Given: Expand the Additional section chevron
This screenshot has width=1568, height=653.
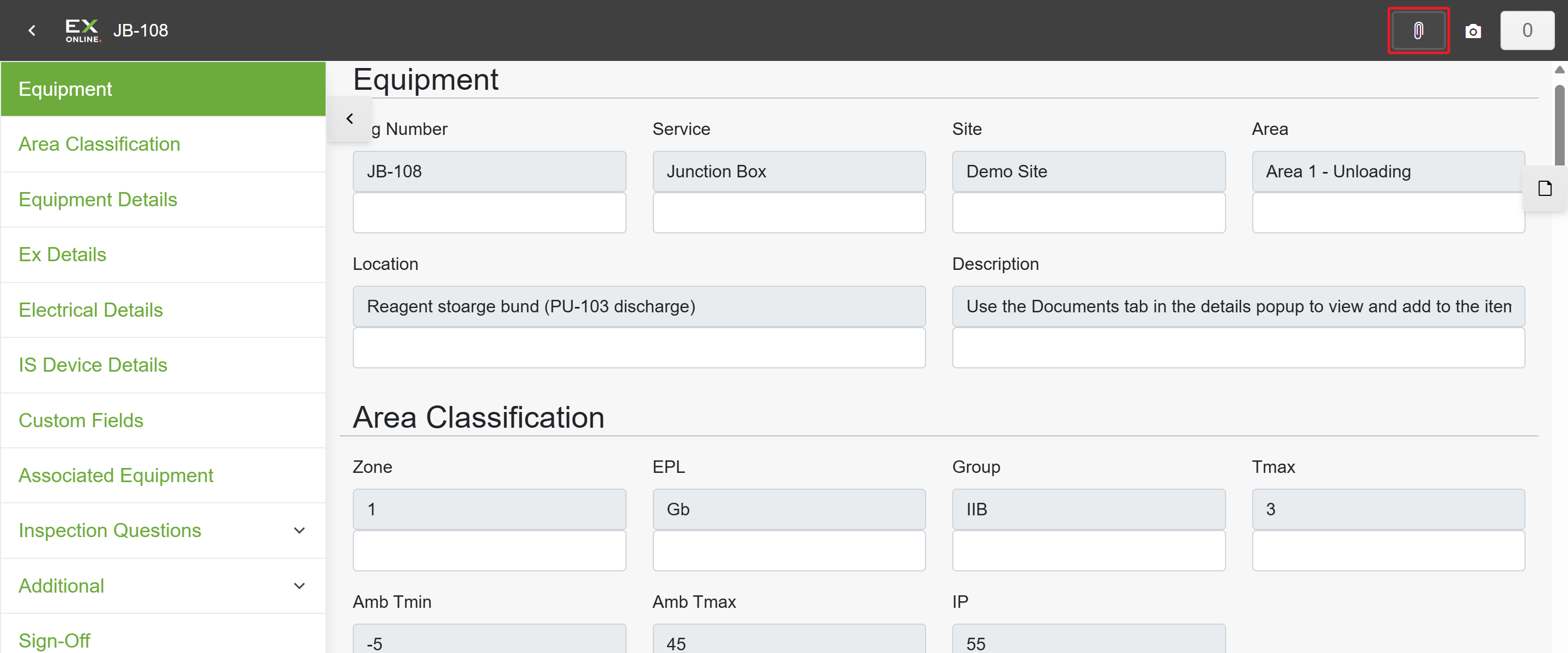Looking at the screenshot, I should point(299,586).
